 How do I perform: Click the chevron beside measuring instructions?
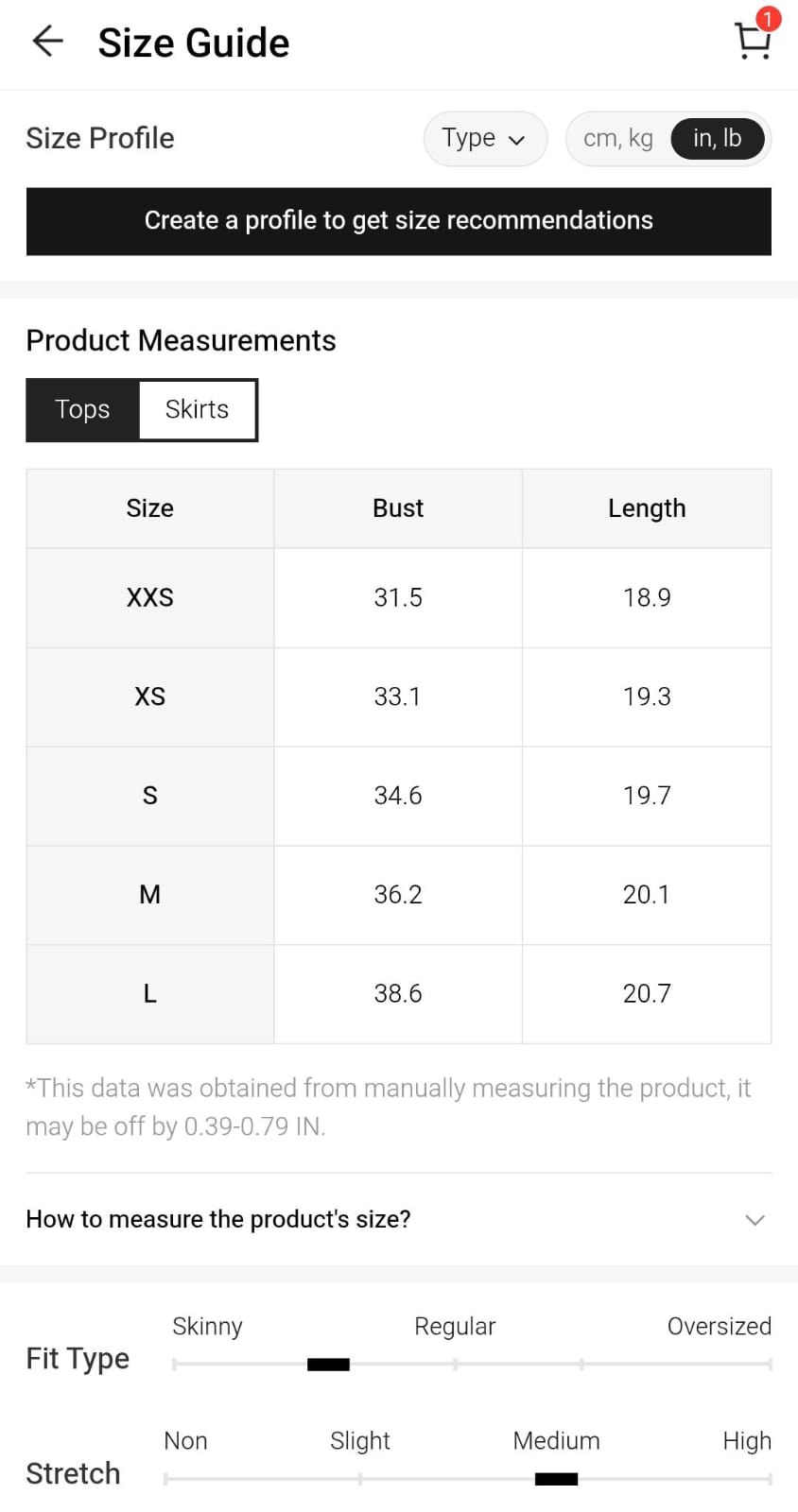tap(755, 1220)
